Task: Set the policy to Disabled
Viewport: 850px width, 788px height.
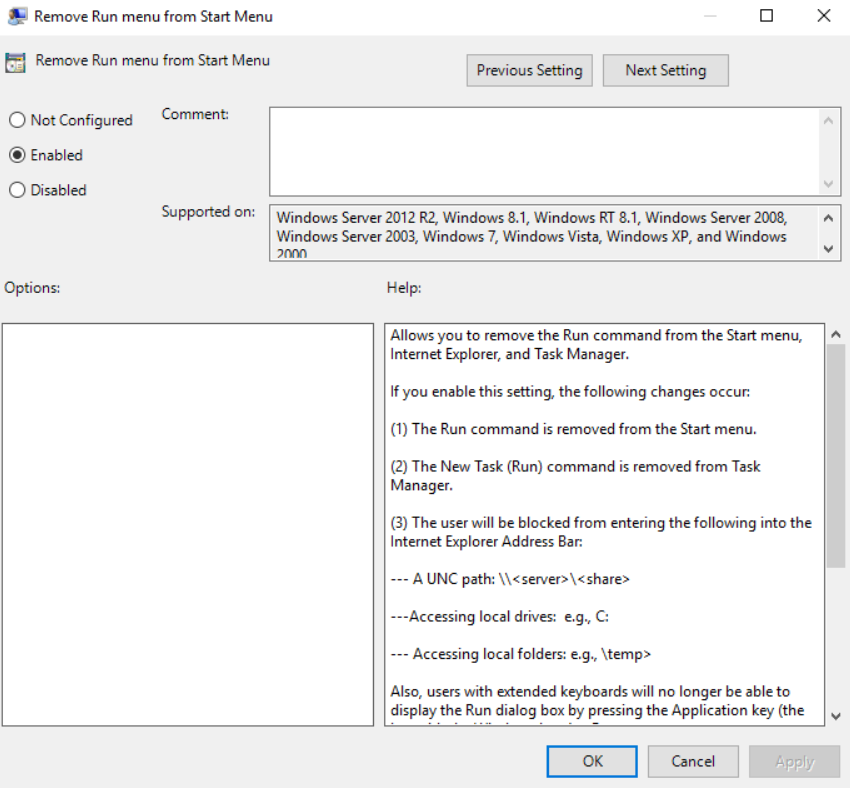Action: (x=17, y=190)
